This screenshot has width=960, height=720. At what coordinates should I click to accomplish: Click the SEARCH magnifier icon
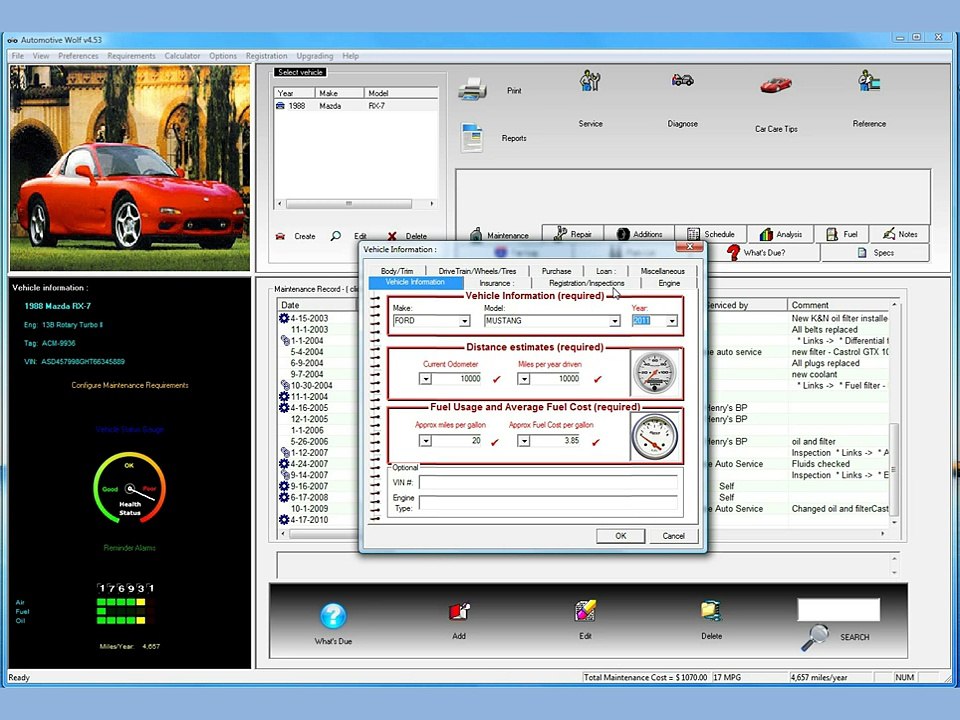click(x=815, y=637)
